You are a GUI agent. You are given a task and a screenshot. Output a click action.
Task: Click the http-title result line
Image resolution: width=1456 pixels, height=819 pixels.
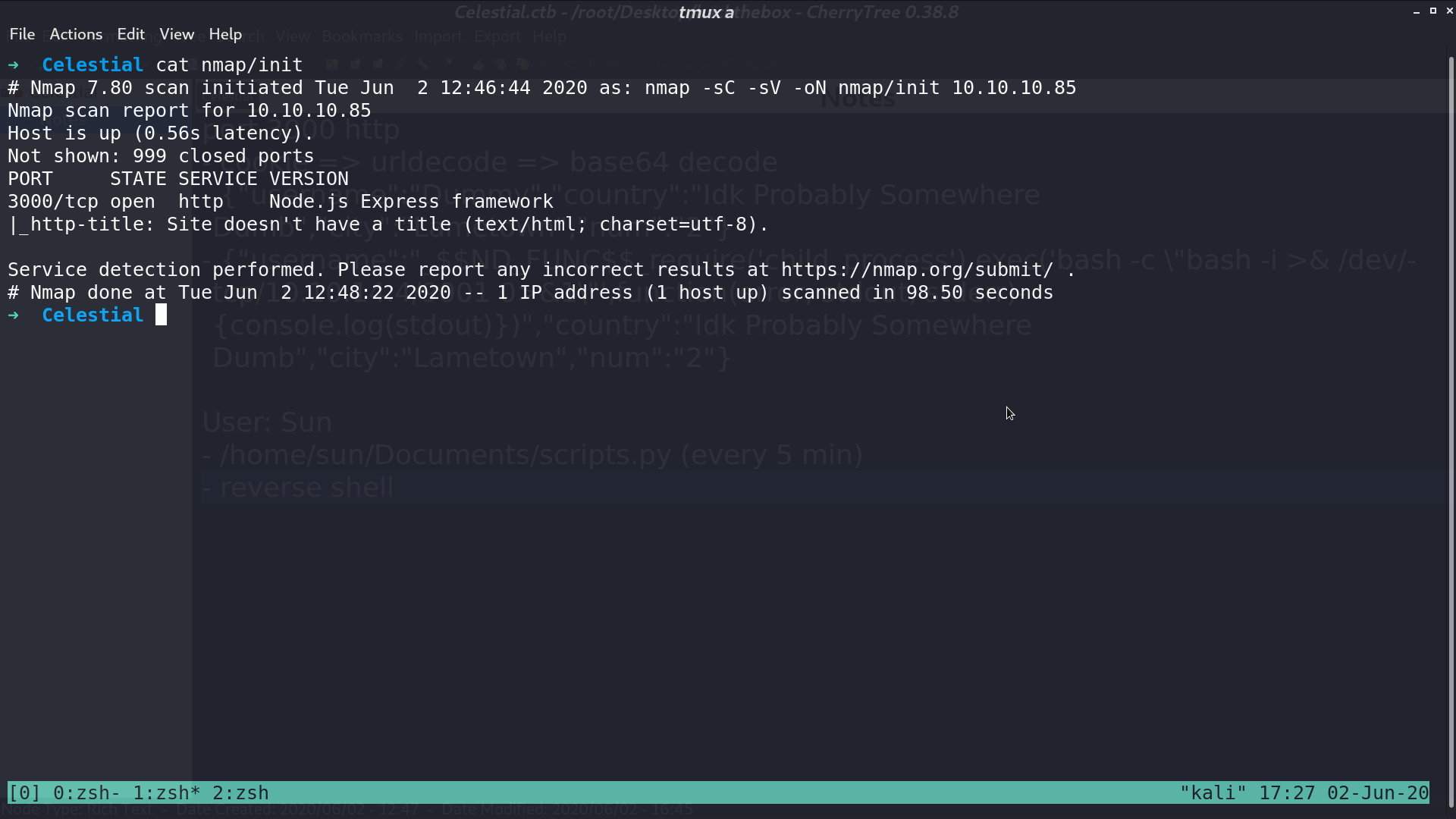coord(388,224)
